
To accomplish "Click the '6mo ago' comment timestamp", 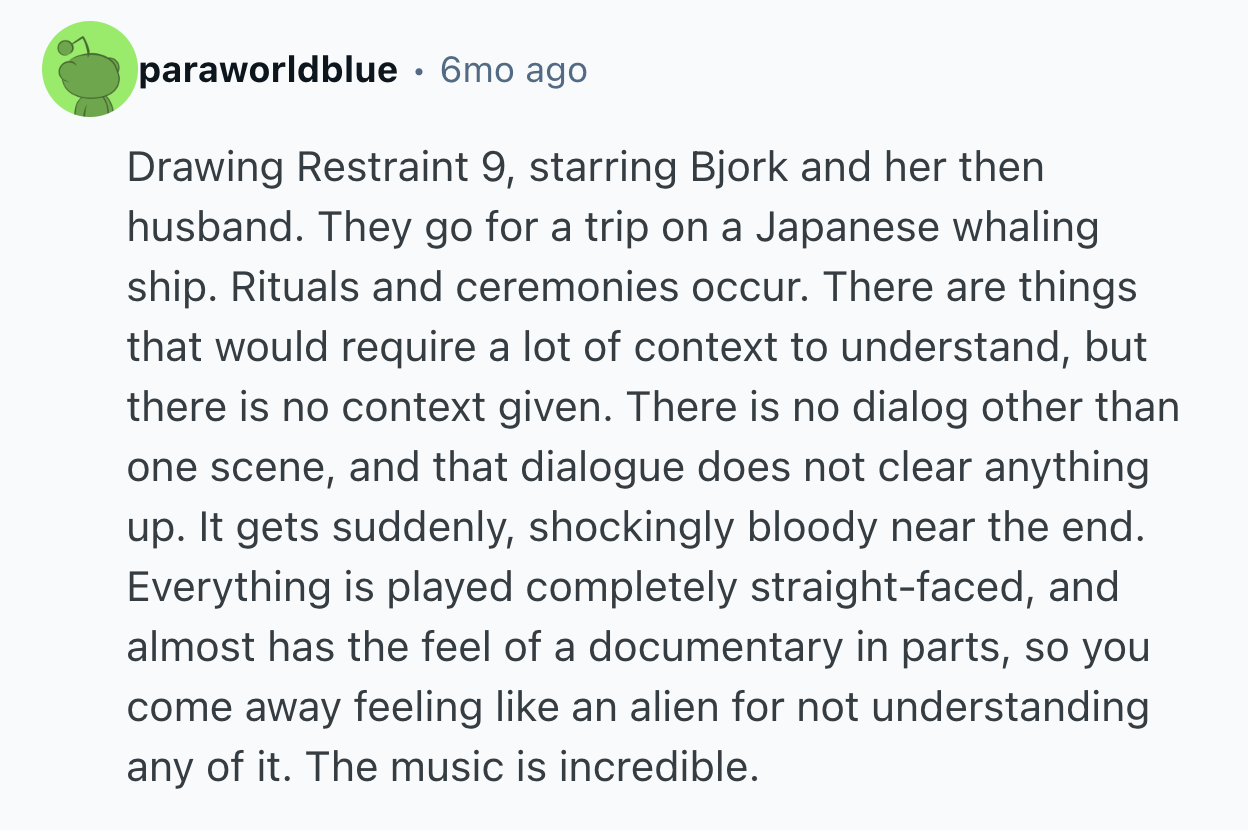I will click(513, 71).
